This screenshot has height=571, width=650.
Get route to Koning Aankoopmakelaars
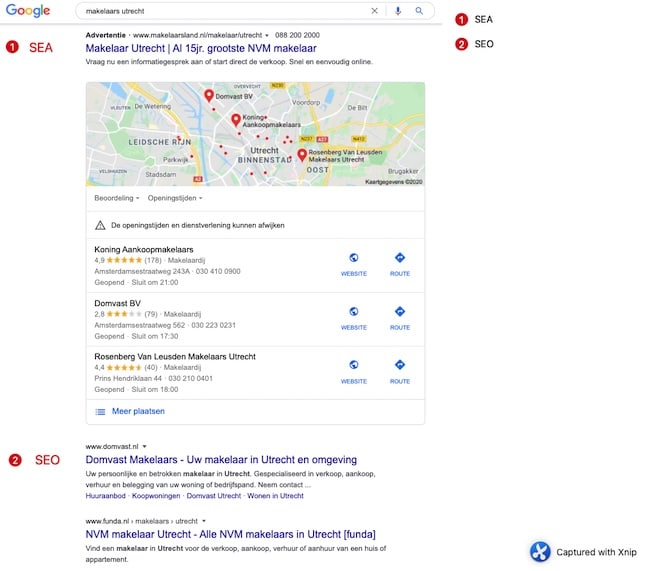coord(400,258)
